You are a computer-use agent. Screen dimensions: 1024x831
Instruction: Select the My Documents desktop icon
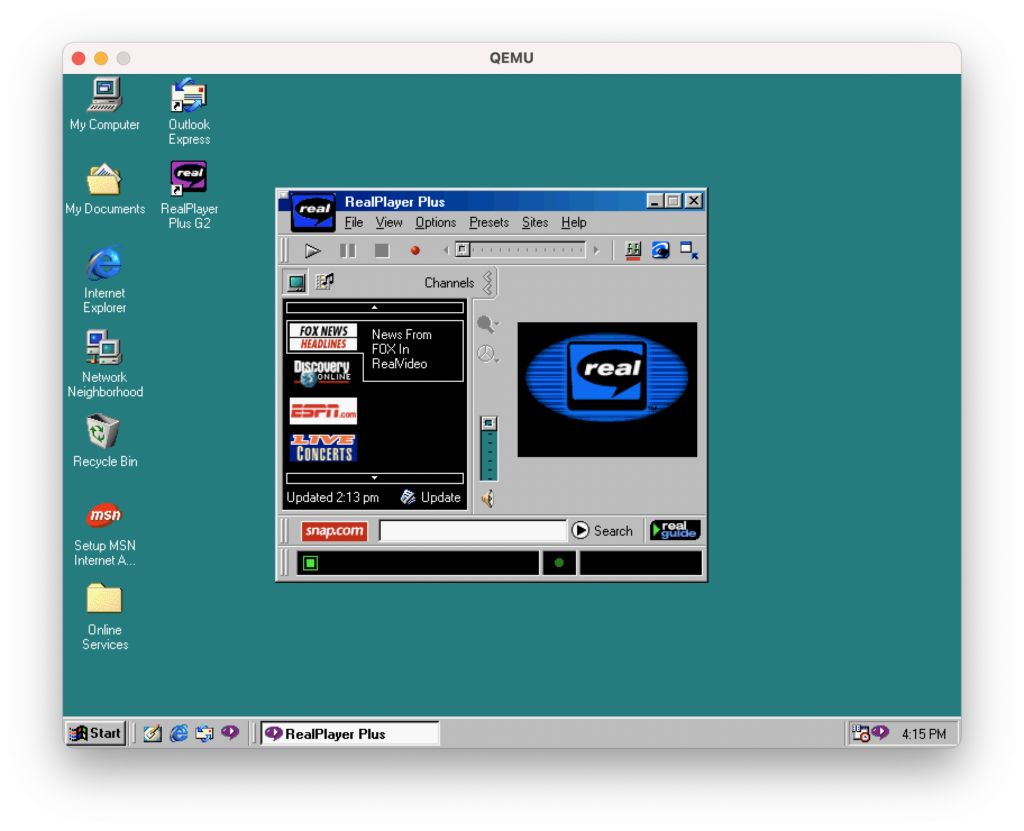105,189
